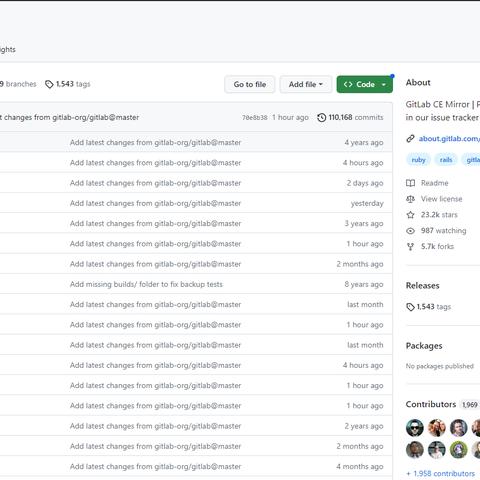Click the clock history icon next to commits
Image resolution: width=480 pixels, height=480 pixels.
(x=321, y=118)
